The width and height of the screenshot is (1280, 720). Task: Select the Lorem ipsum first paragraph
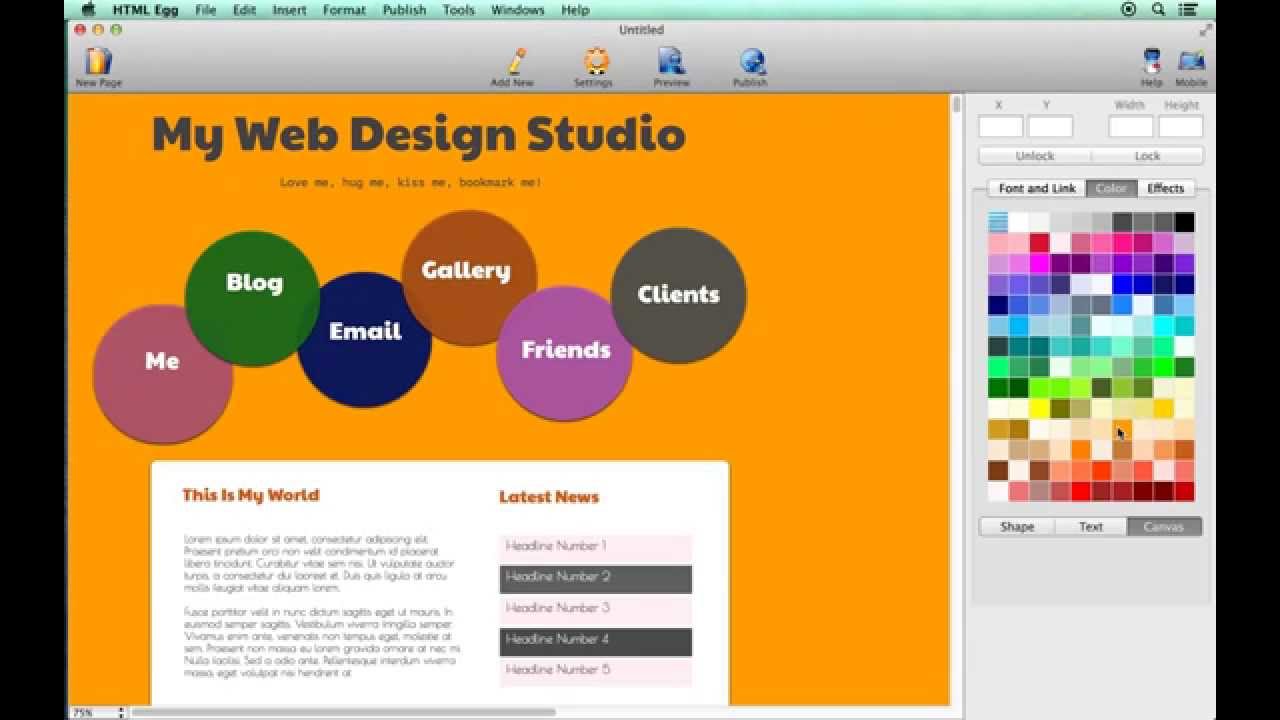(319, 564)
